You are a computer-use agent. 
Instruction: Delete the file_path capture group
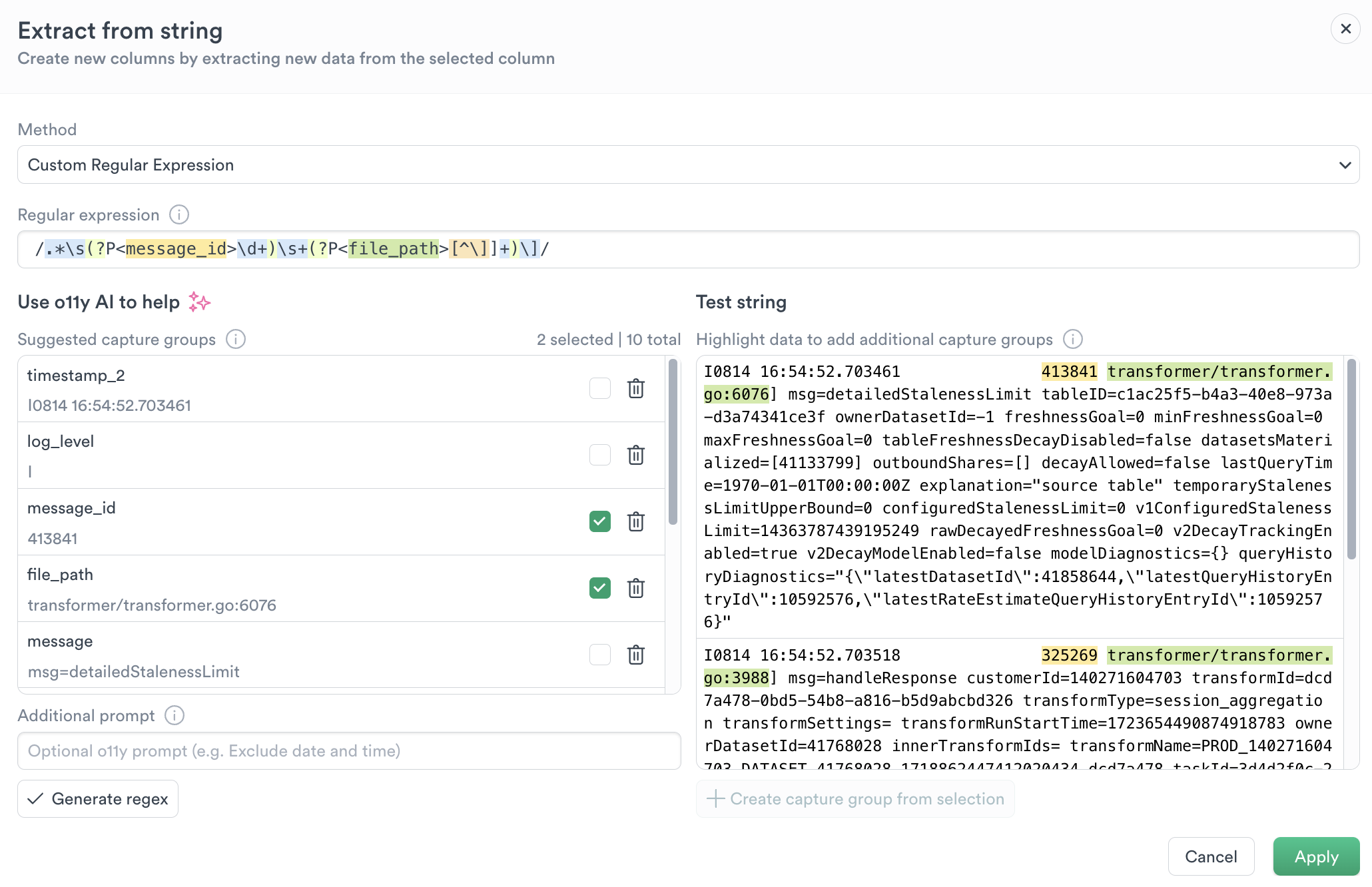[x=635, y=588]
